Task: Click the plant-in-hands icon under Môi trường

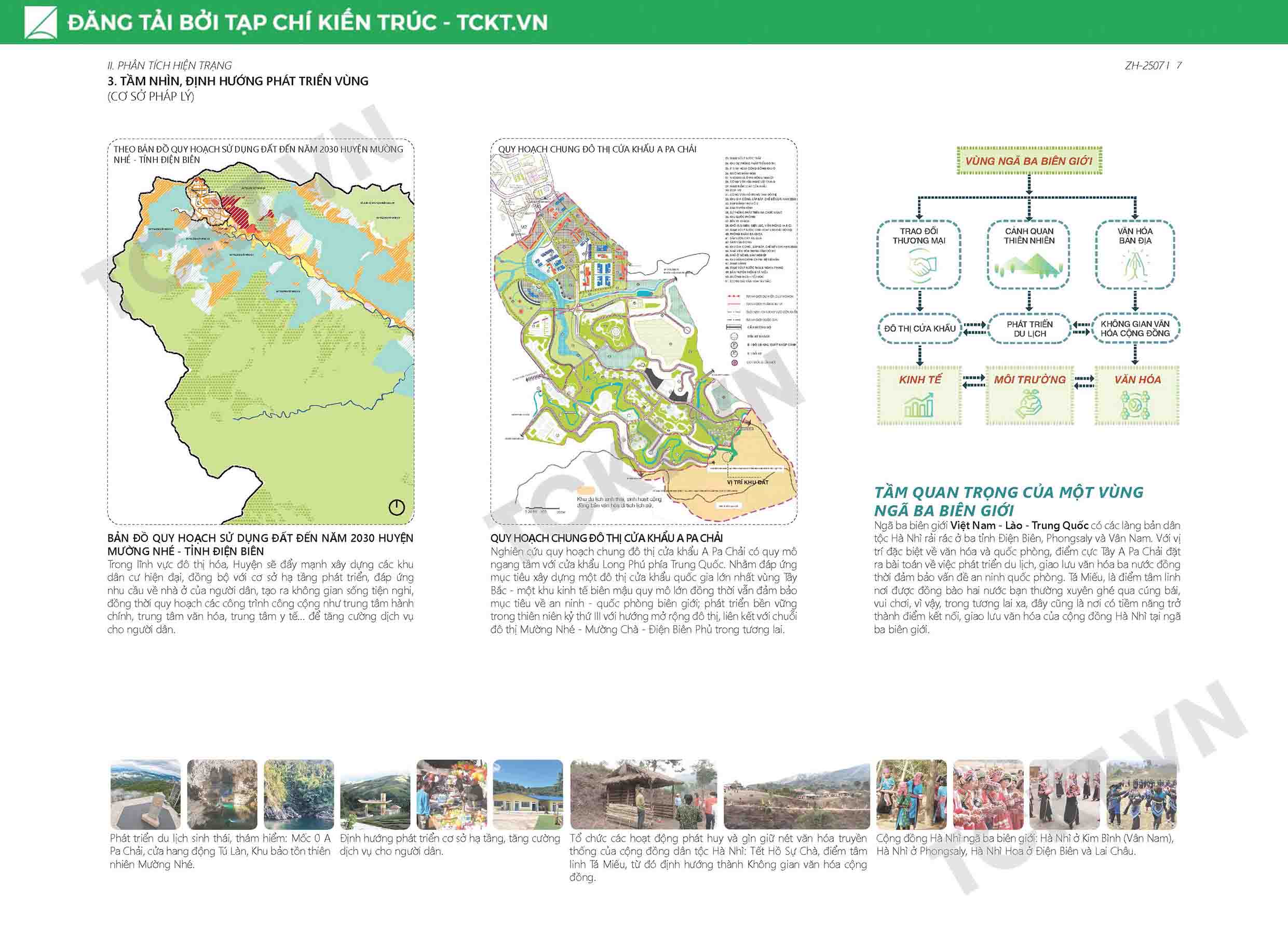Action: point(1029,403)
